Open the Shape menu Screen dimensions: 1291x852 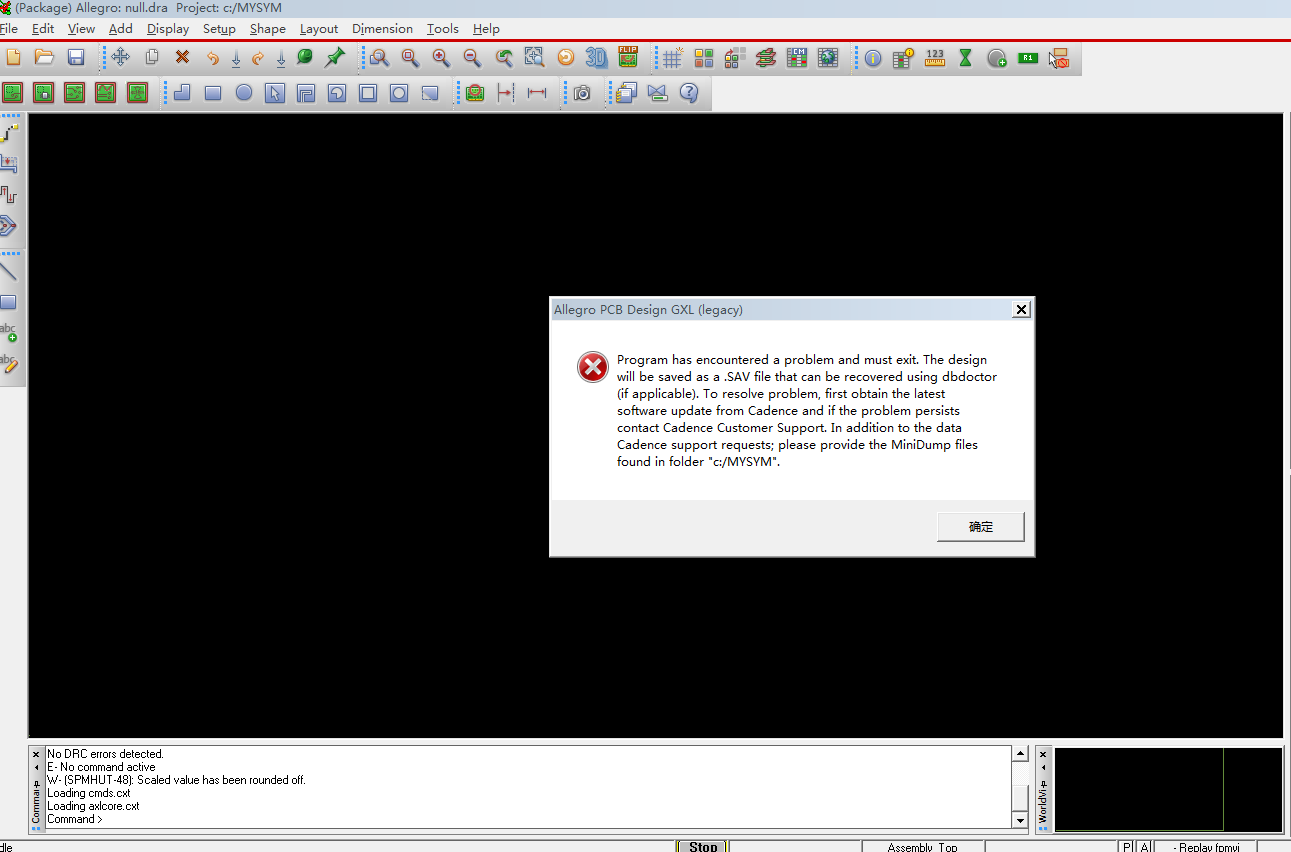coord(268,29)
